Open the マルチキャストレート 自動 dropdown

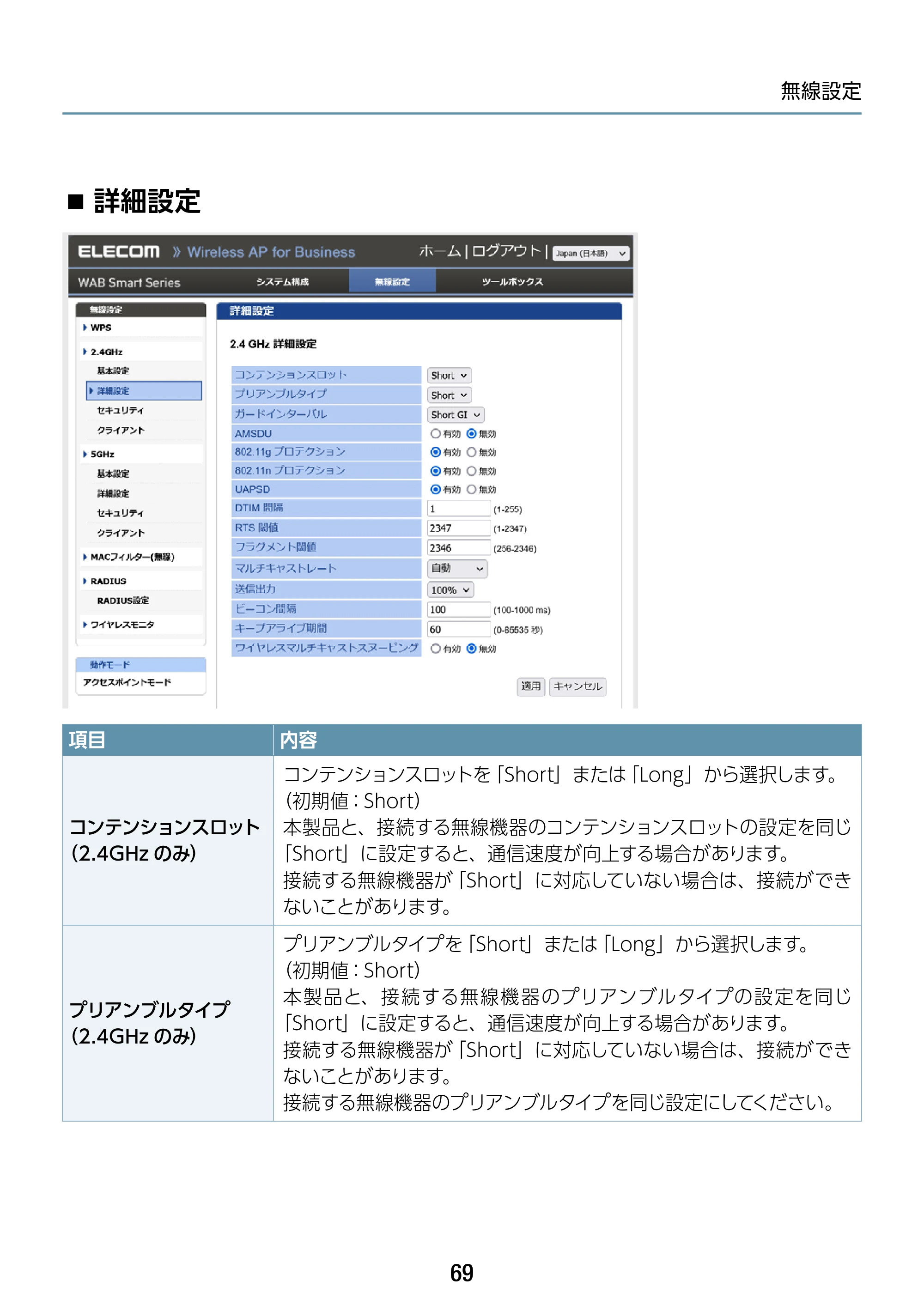457,569
